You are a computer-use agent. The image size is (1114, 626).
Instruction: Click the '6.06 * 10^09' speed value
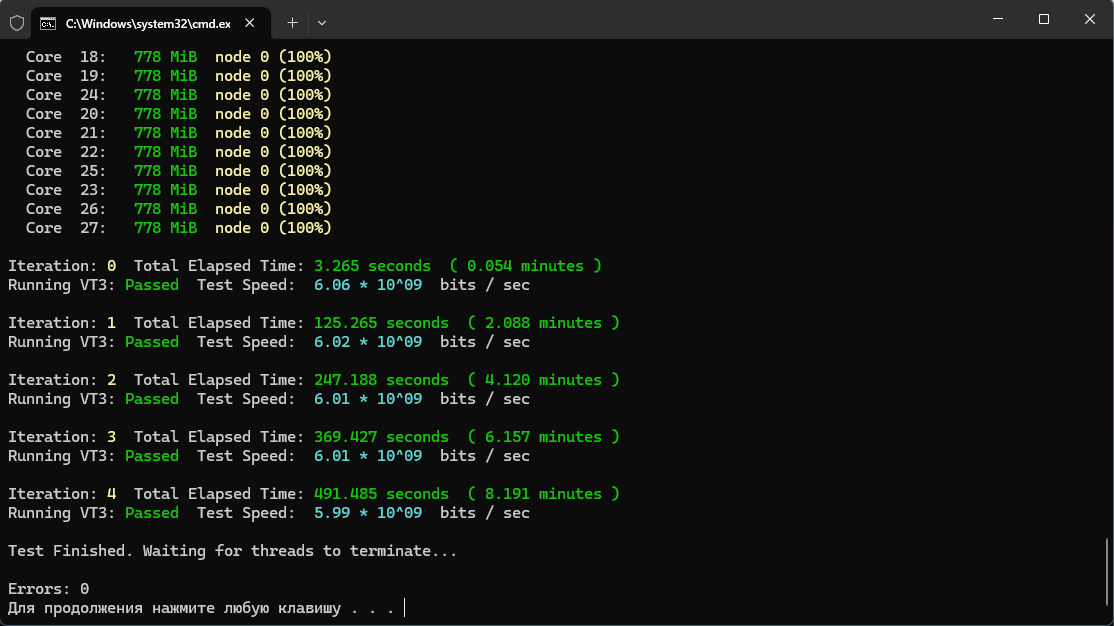[368, 285]
